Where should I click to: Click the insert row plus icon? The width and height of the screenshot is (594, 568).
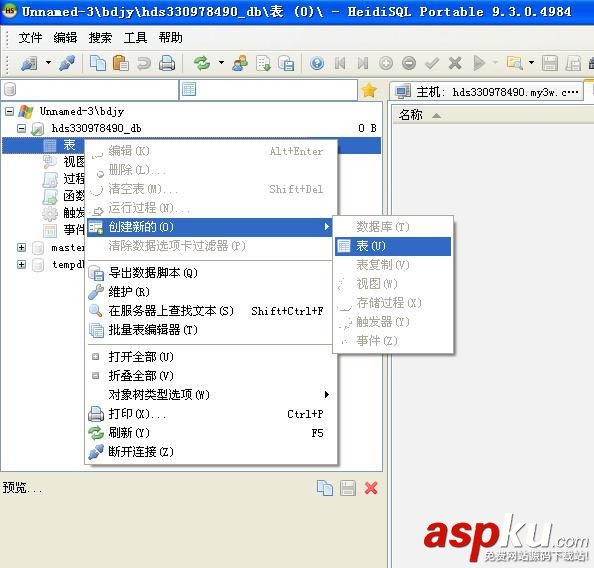(x=386, y=63)
